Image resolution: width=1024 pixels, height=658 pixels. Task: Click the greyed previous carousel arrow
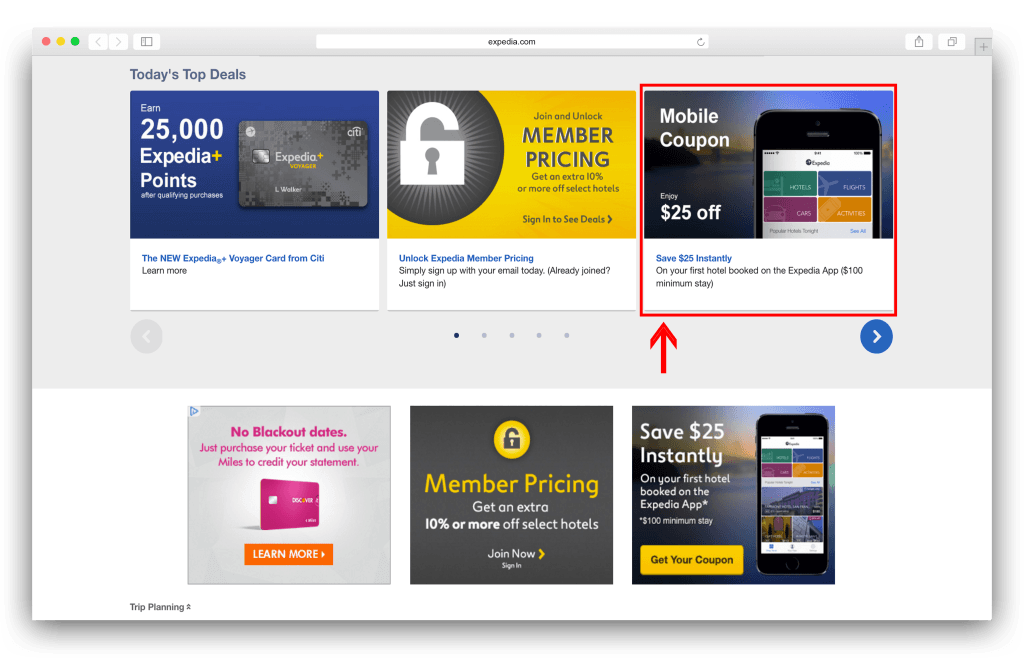tap(146, 336)
